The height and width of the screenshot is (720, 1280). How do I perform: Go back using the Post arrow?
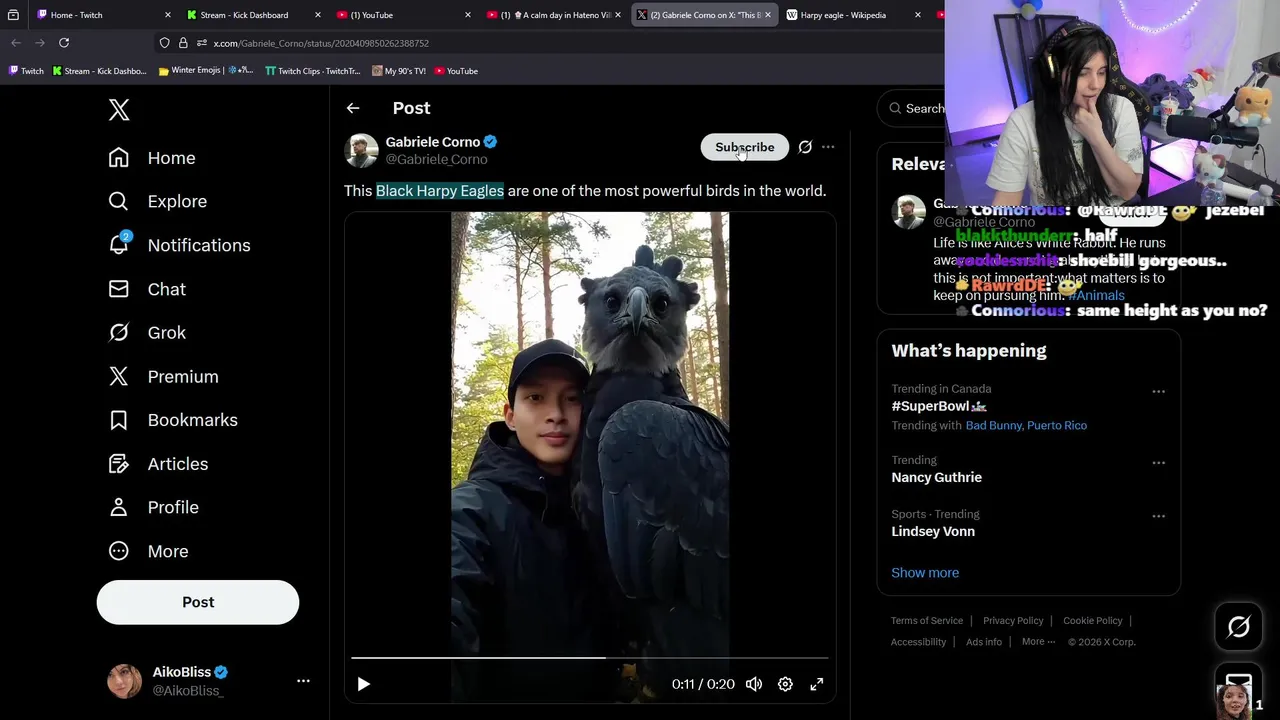(353, 108)
